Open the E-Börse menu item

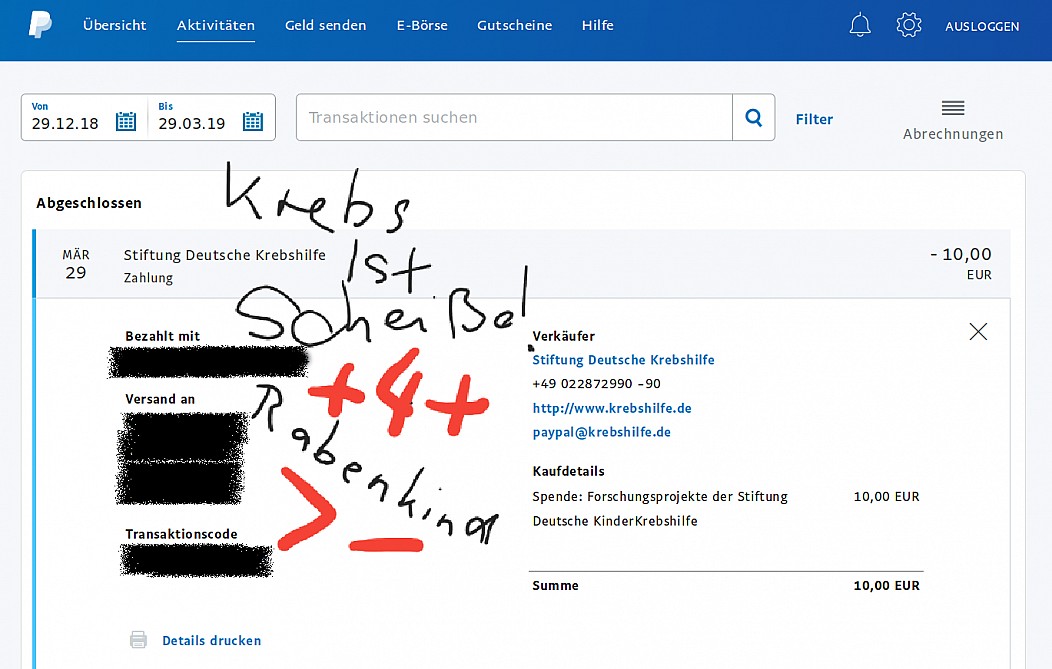pyautogui.click(x=422, y=25)
